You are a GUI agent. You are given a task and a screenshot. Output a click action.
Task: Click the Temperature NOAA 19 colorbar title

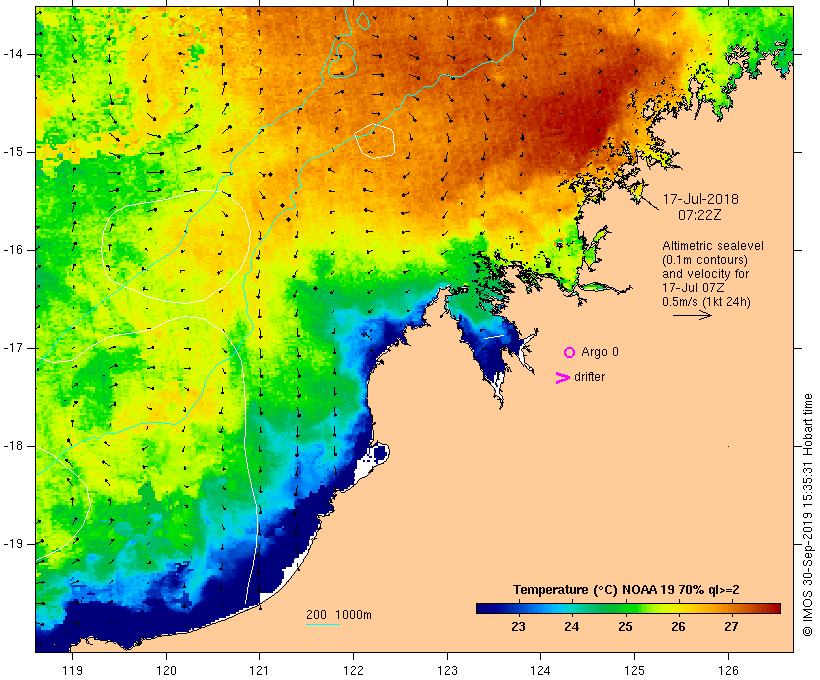(626, 590)
